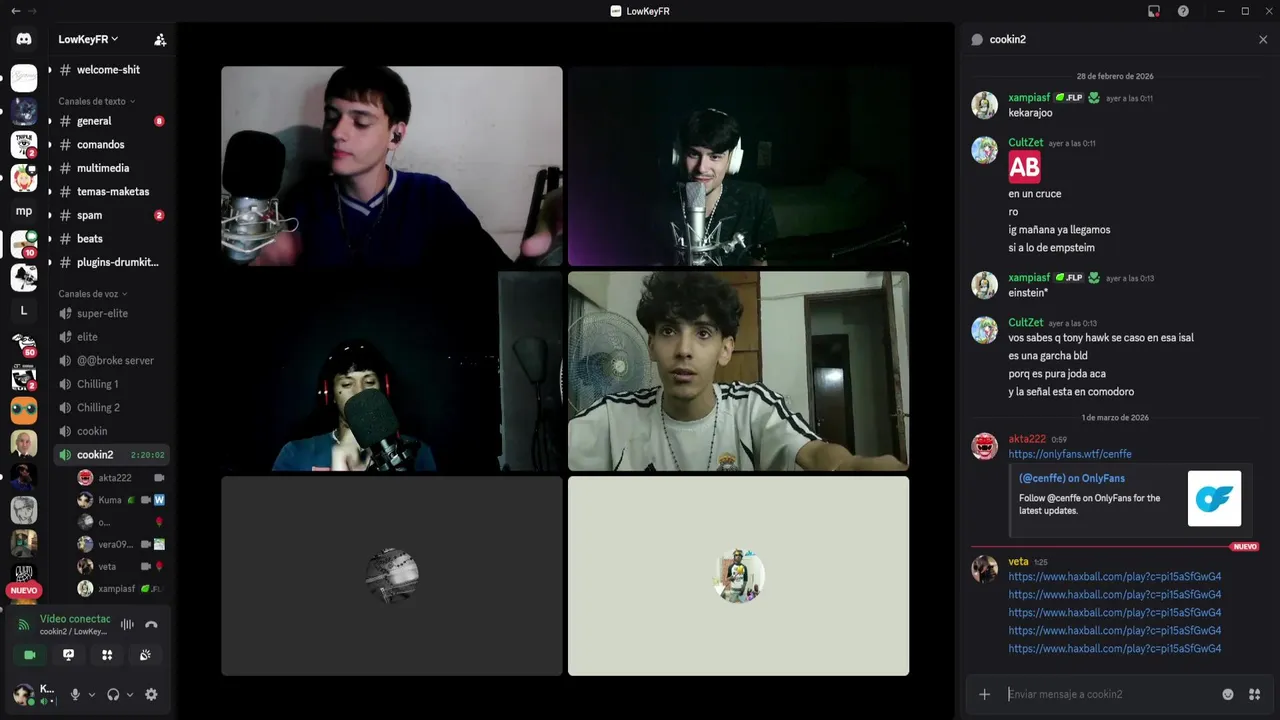Click the NUEVO unread mentions pill

(22, 590)
